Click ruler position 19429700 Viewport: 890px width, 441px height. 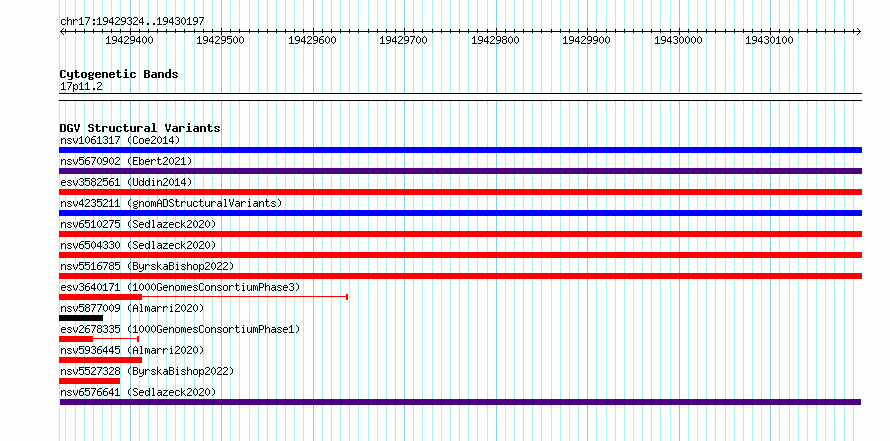point(403,40)
